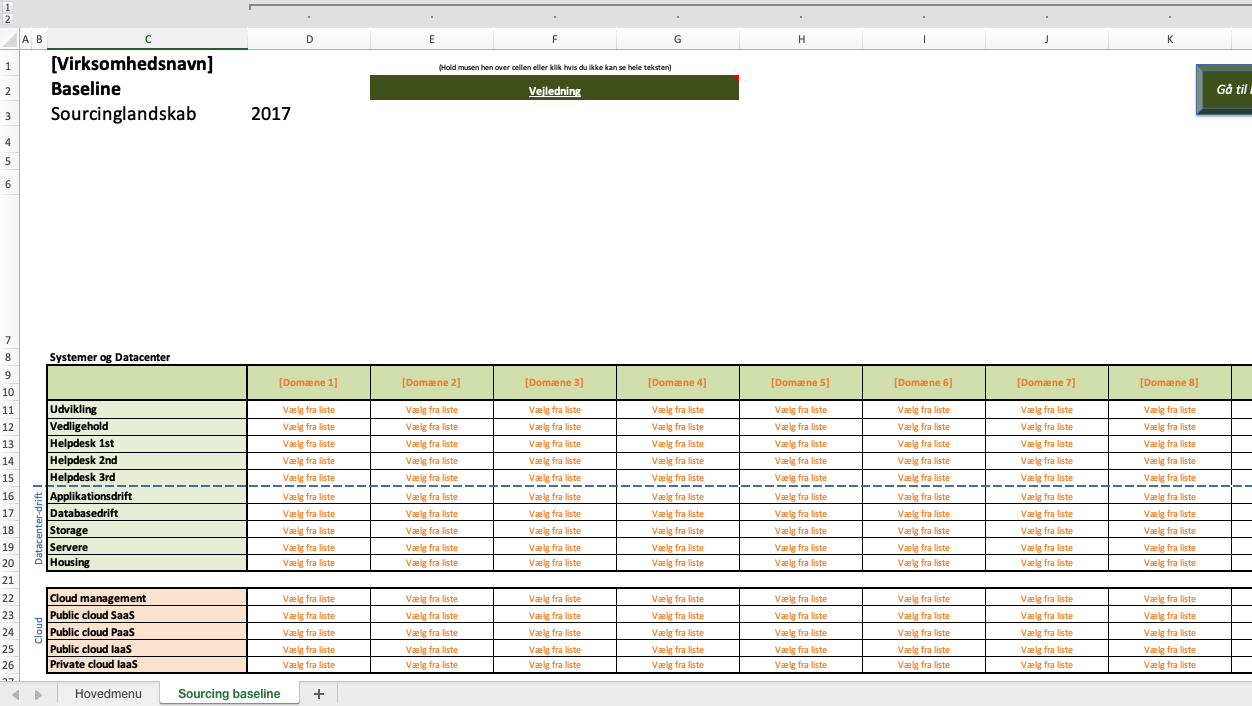Viewport: 1252px width, 706px height.
Task: Select column G header
Action: tap(677, 39)
